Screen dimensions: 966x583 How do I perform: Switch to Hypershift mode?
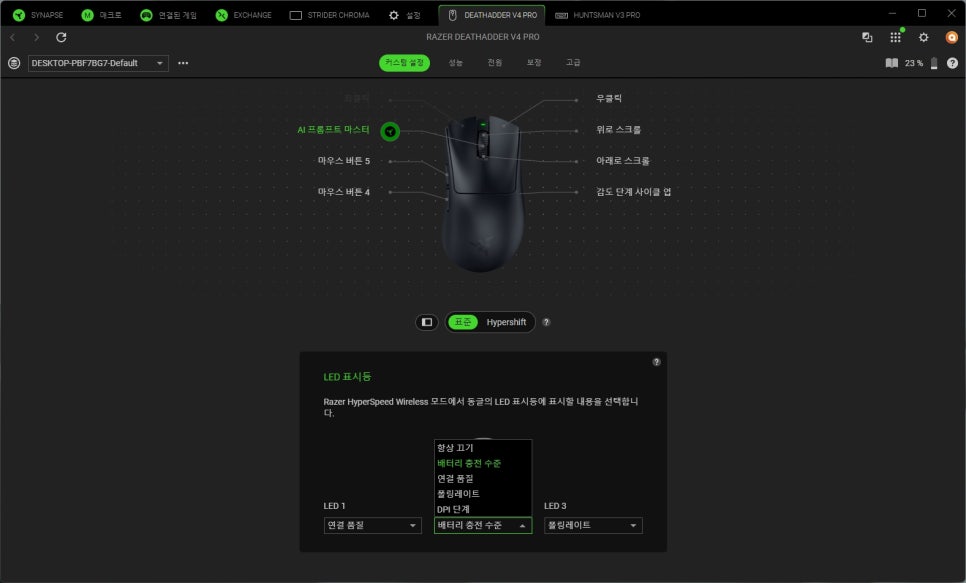click(506, 322)
